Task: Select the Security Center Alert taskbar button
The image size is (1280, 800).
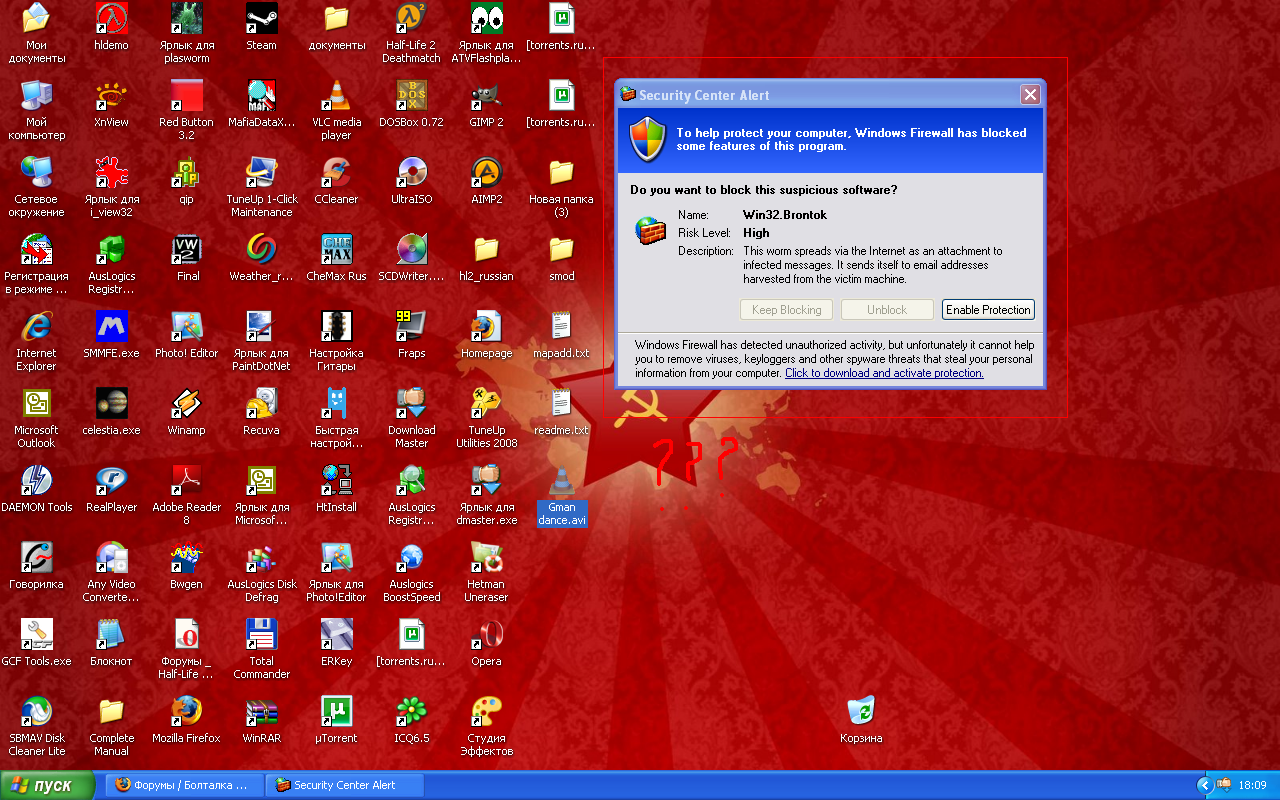Action: (x=345, y=785)
